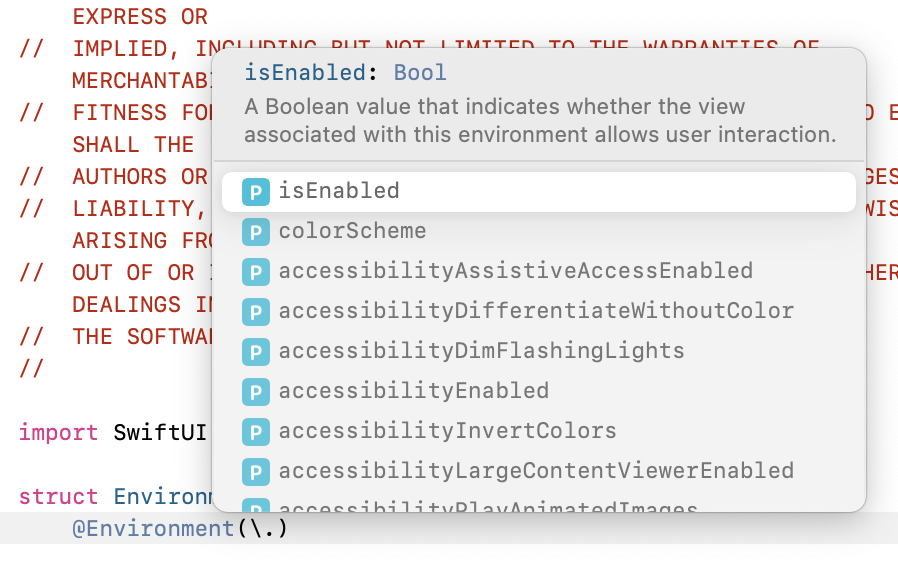Pick accessibilityDifferentiateWithoutColor from suggestions
Screen dimensions: 898x564
coord(538,312)
